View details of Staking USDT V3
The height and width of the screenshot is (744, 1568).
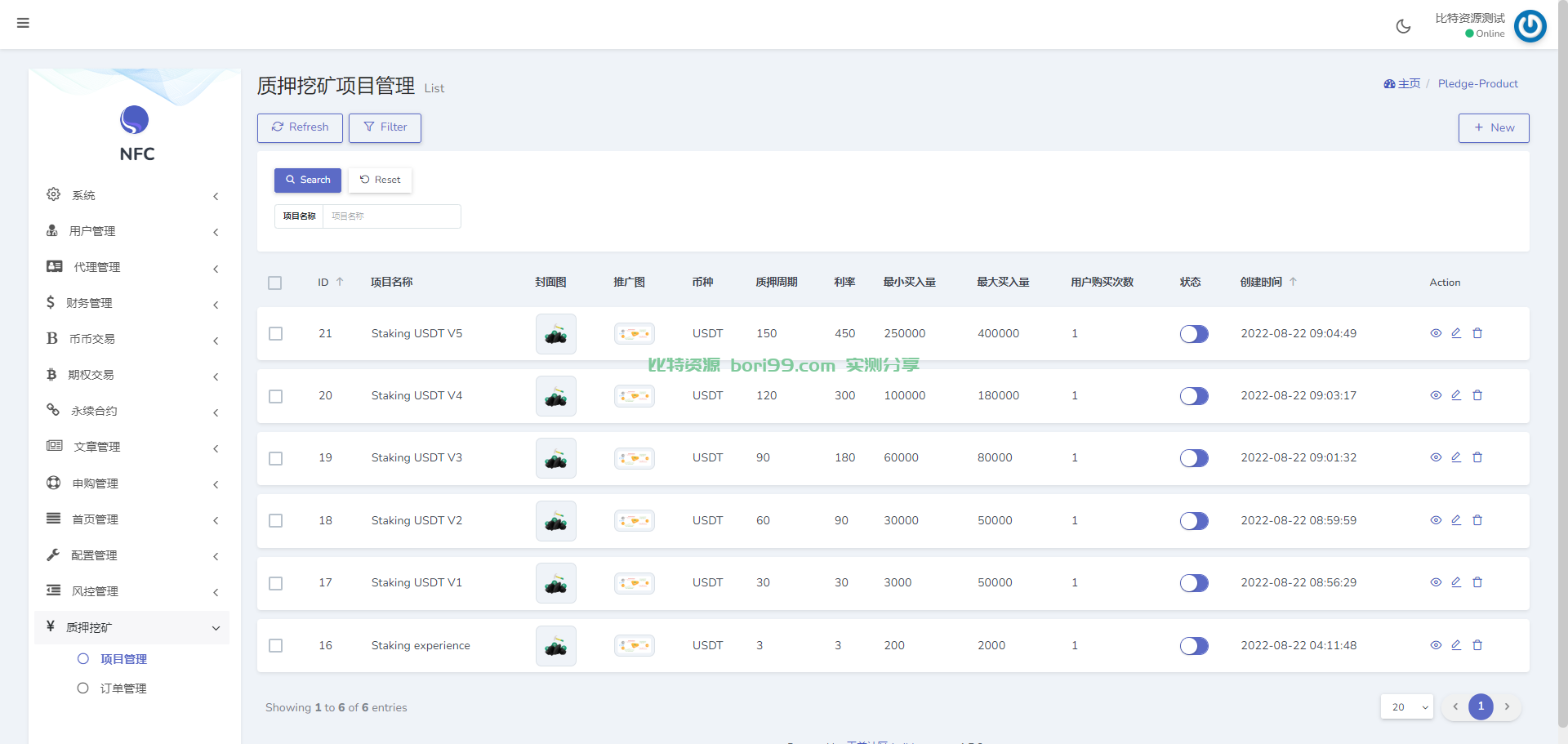1436,457
